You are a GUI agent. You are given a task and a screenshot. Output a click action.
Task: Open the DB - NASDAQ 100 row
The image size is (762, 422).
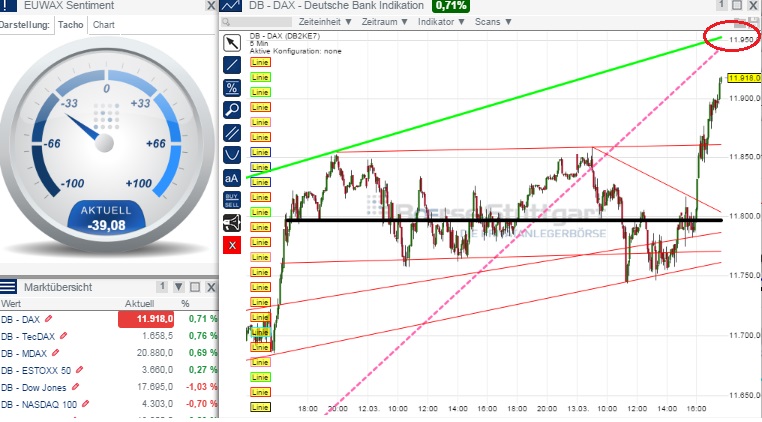(109, 404)
